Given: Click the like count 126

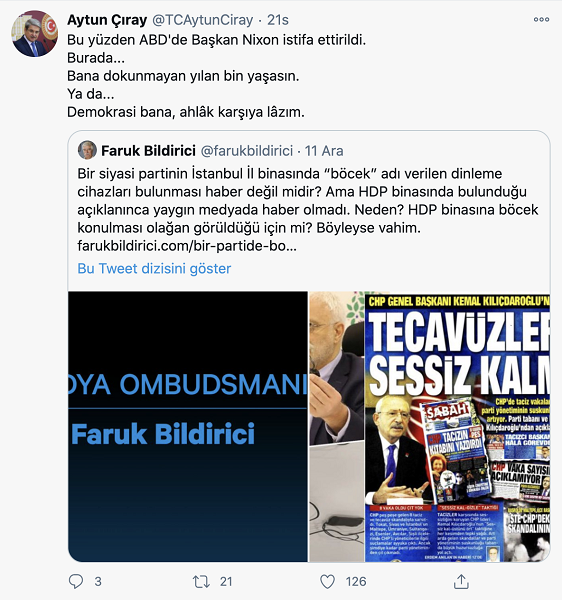Looking at the screenshot, I should (x=356, y=582).
